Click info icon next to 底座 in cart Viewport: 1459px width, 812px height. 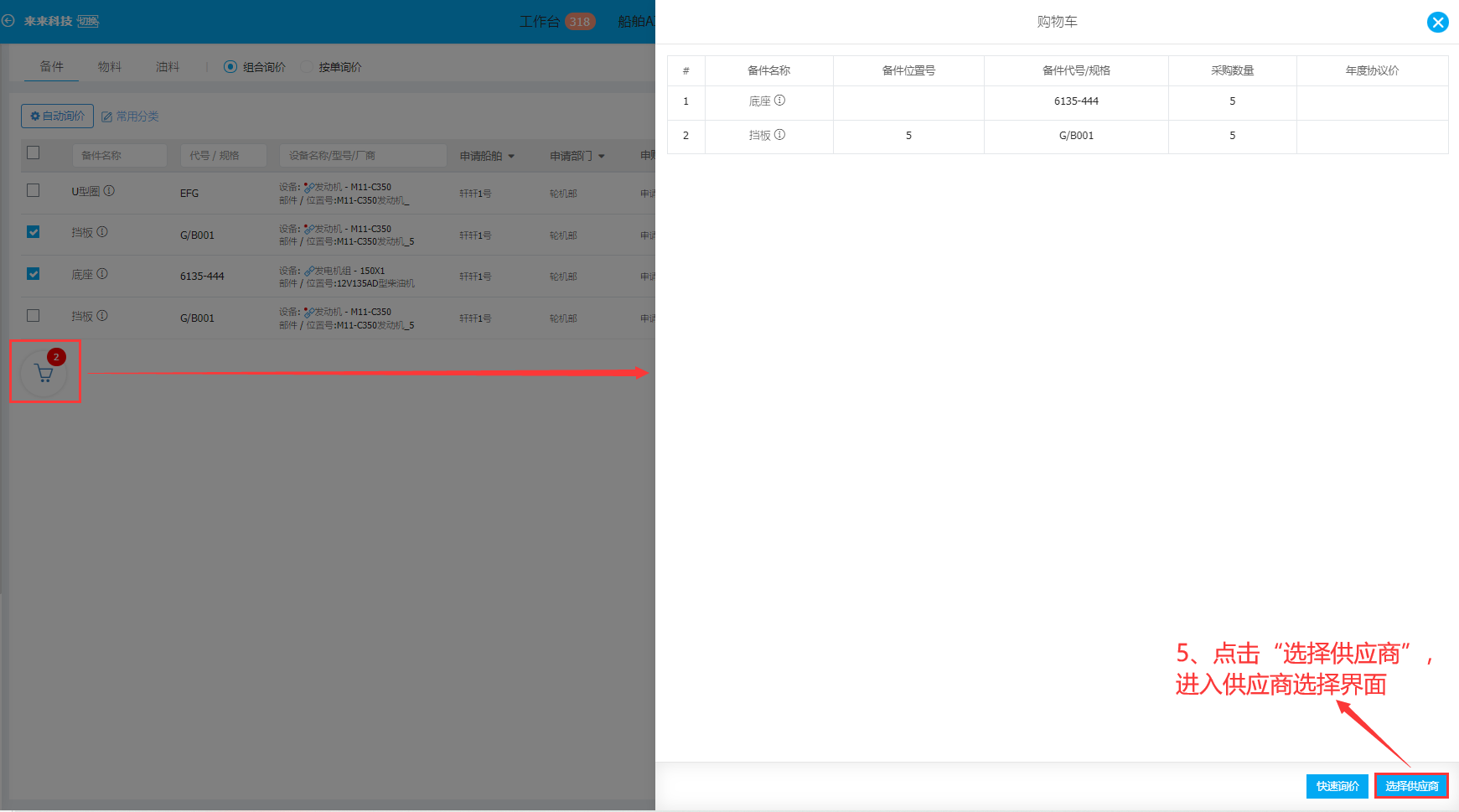[x=779, y=101]
